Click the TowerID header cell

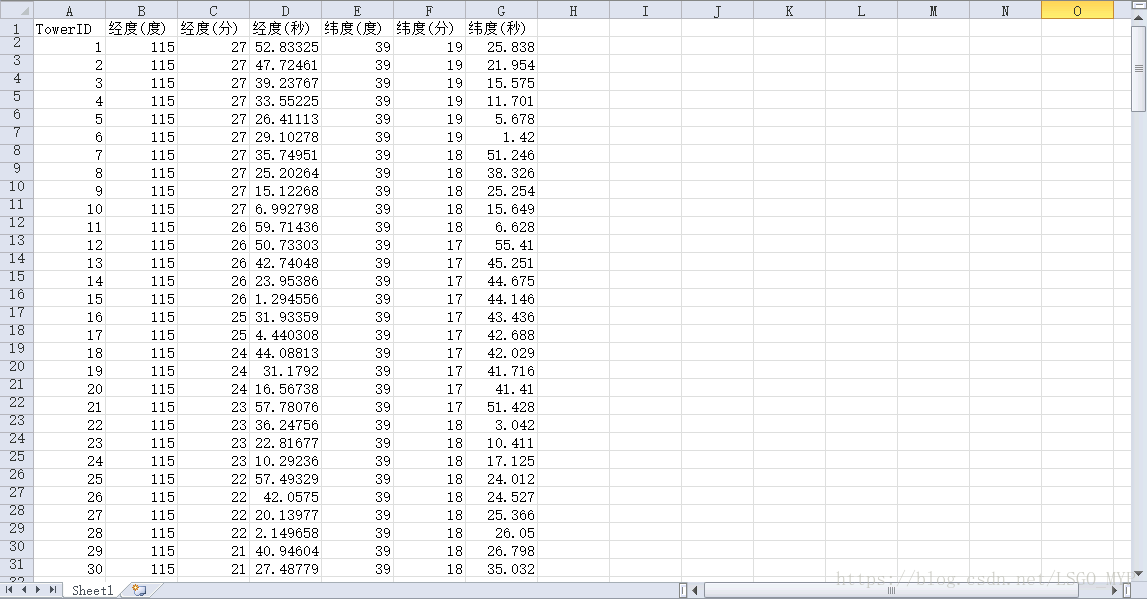(69, 29)
